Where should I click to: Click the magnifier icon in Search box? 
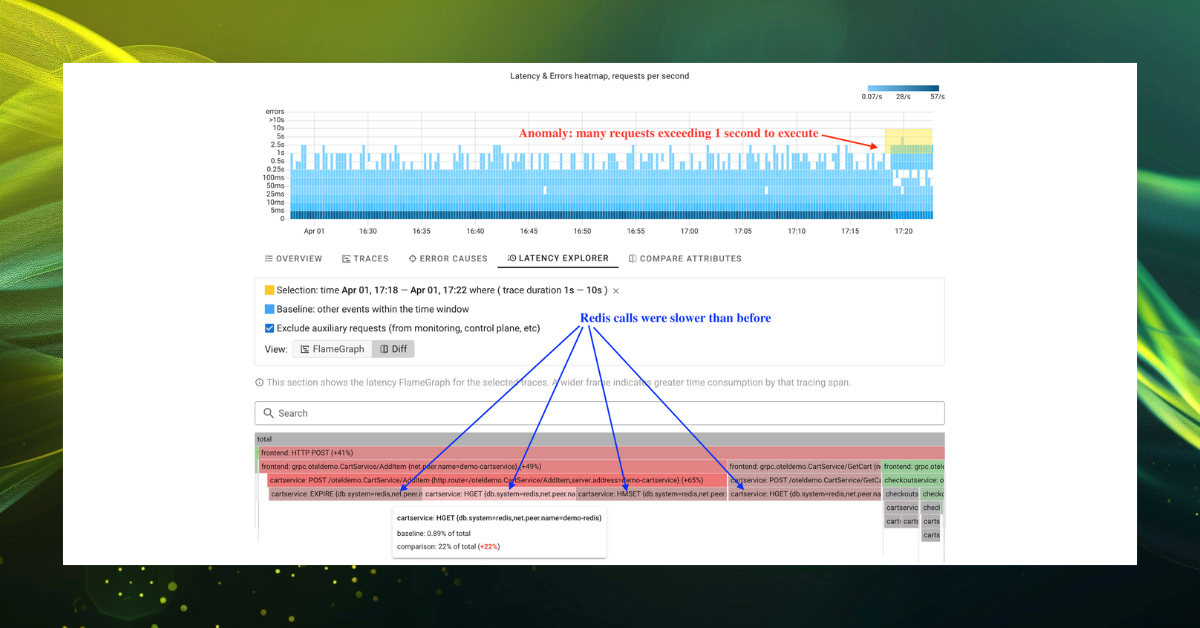268,413
